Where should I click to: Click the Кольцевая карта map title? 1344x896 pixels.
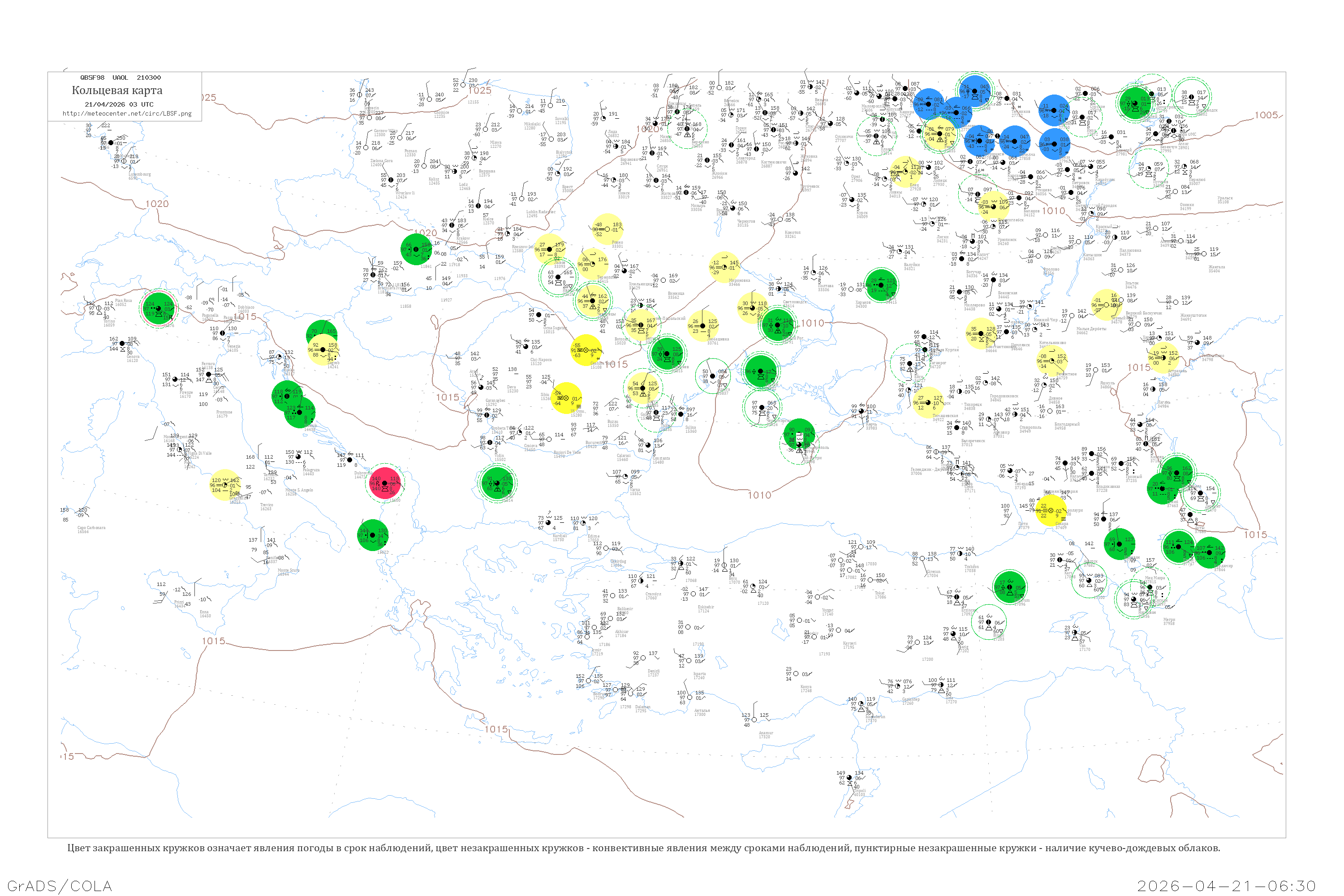tap(117, 90)
